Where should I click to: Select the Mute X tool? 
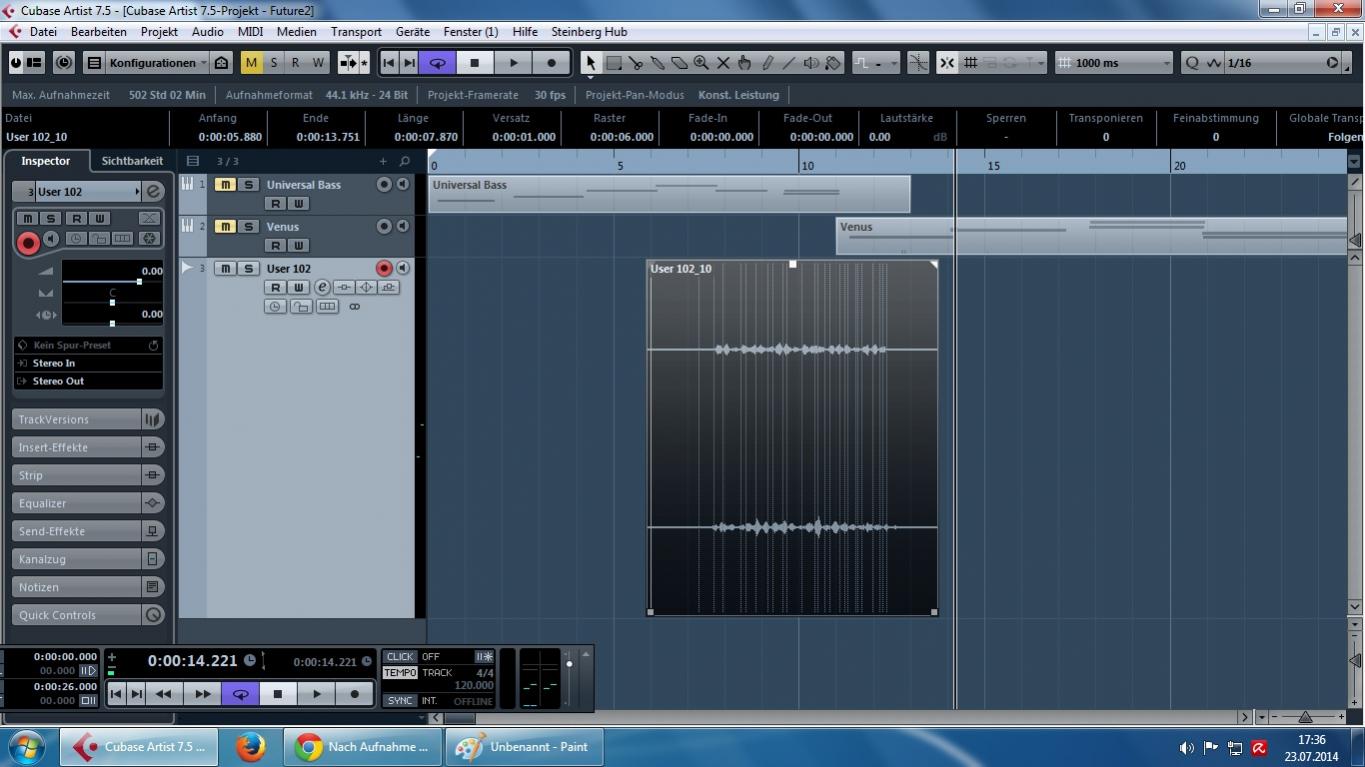(723, 63)
